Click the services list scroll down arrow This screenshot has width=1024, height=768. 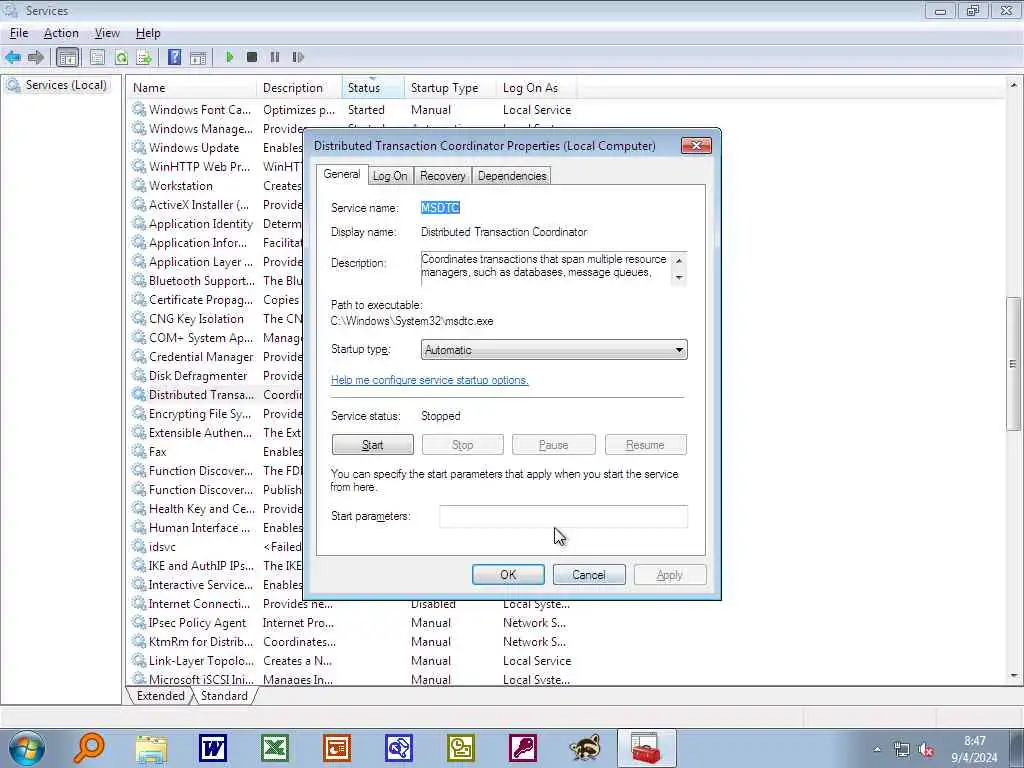tap(1013, 676)
